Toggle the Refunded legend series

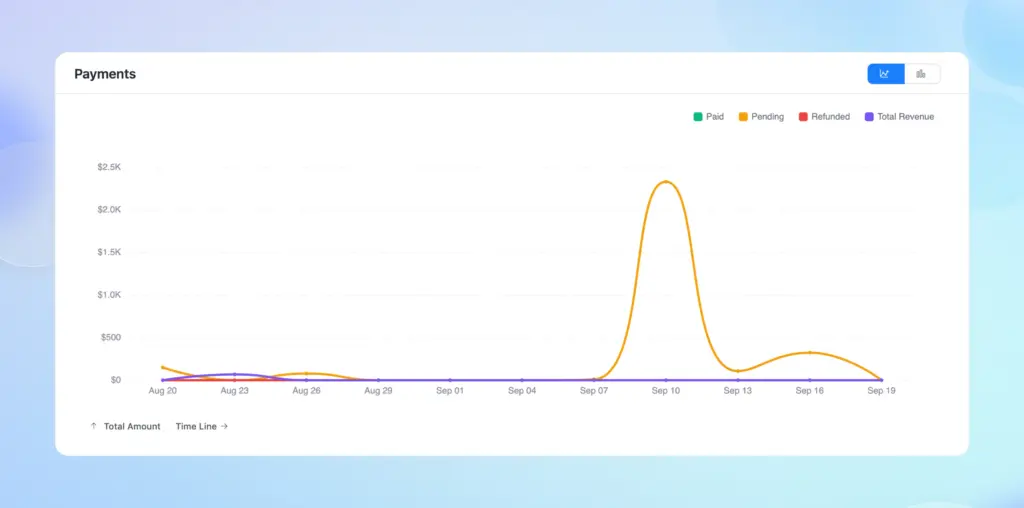tap(824, 117)
